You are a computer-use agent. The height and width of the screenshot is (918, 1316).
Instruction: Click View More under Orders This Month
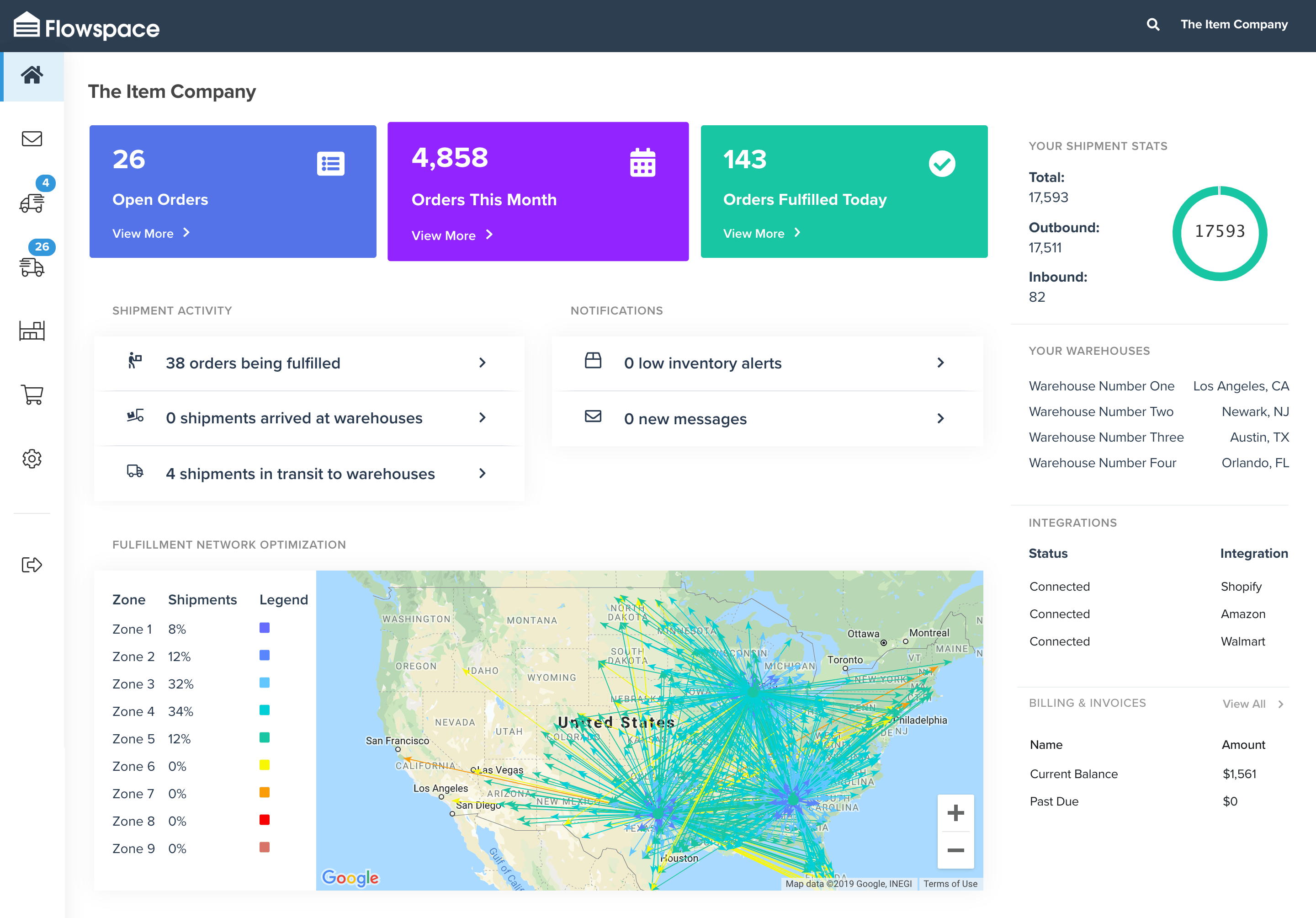(451, 235)
